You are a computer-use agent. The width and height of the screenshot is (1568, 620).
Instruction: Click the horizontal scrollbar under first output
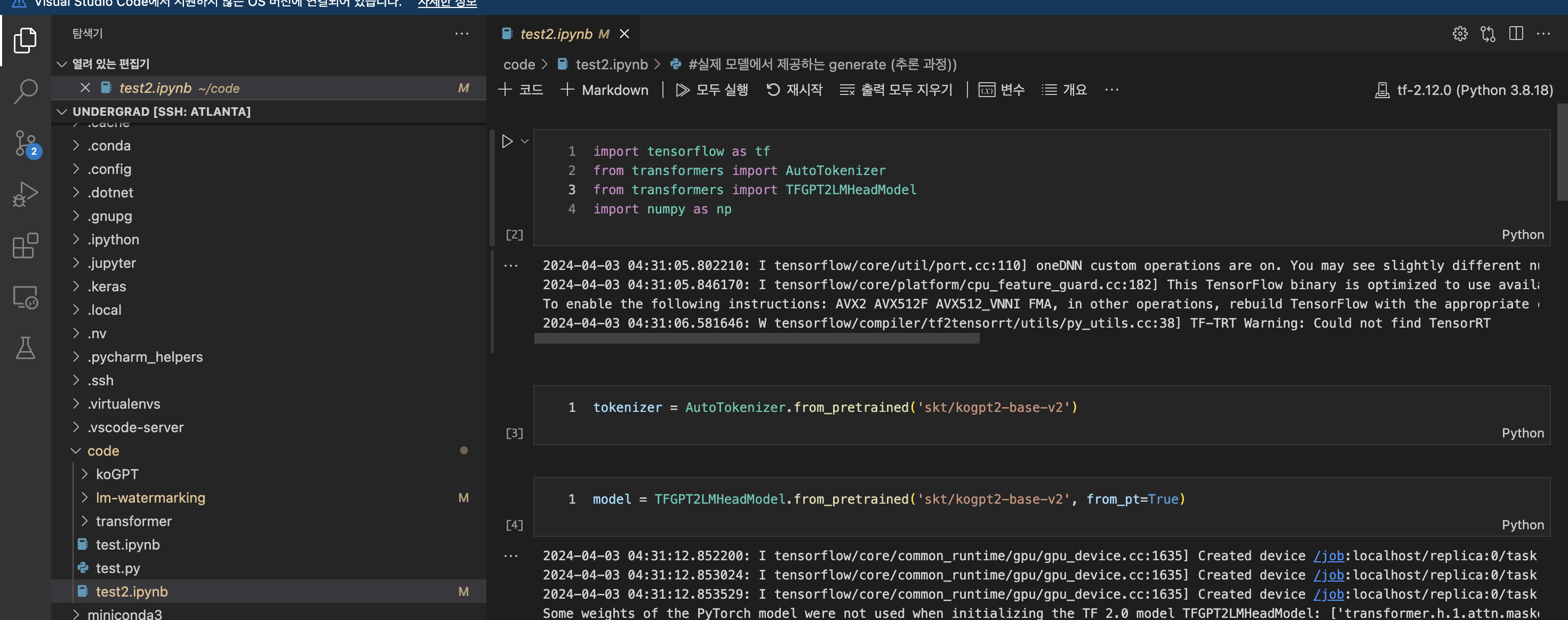757,338
